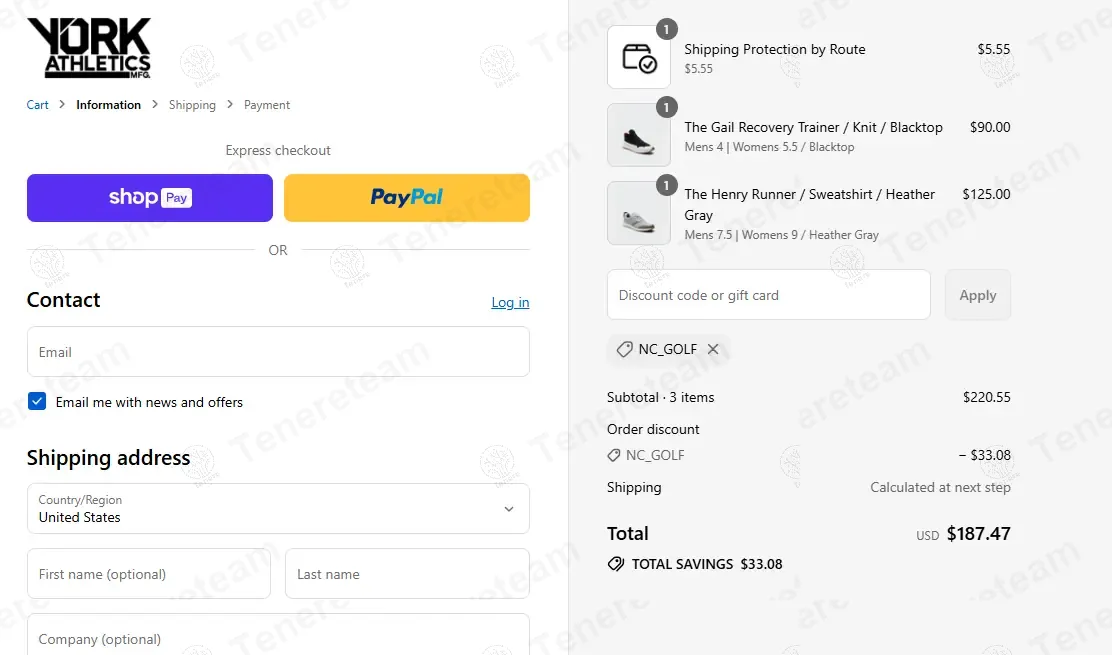Click the Shipping Protection package icon

pos(639,57)
